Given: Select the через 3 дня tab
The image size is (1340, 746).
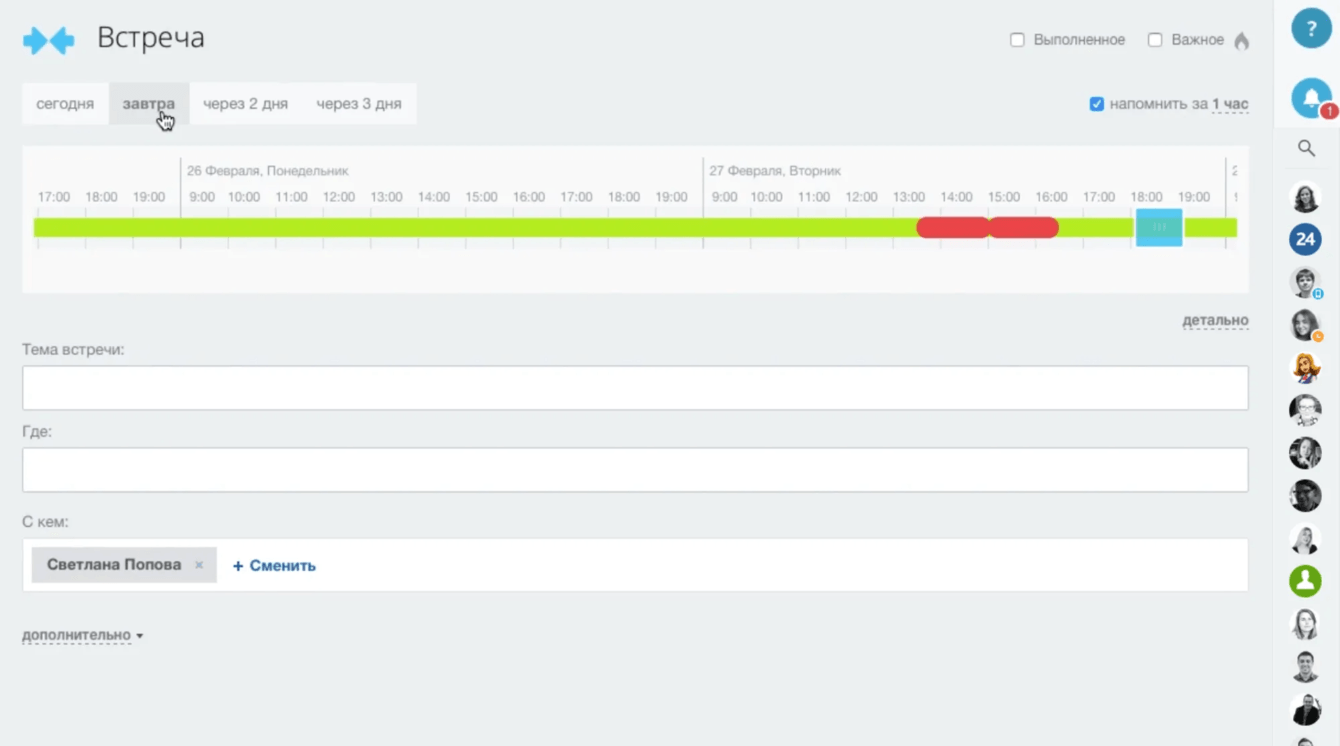Looking at the screenshot, I should click(x=359, y=104).
